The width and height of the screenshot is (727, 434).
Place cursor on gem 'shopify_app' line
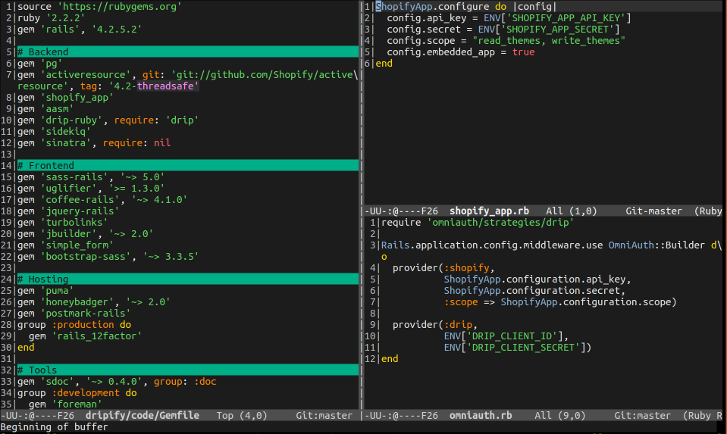65,97
